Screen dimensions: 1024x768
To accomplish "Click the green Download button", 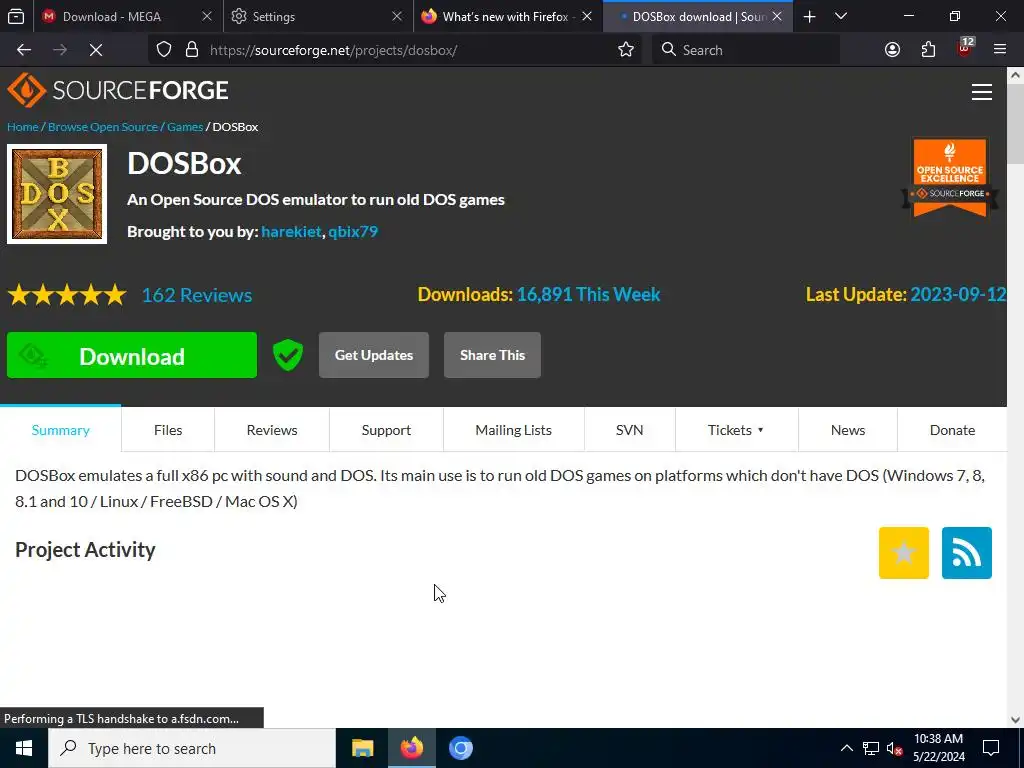I will click(x=132, y=355).
